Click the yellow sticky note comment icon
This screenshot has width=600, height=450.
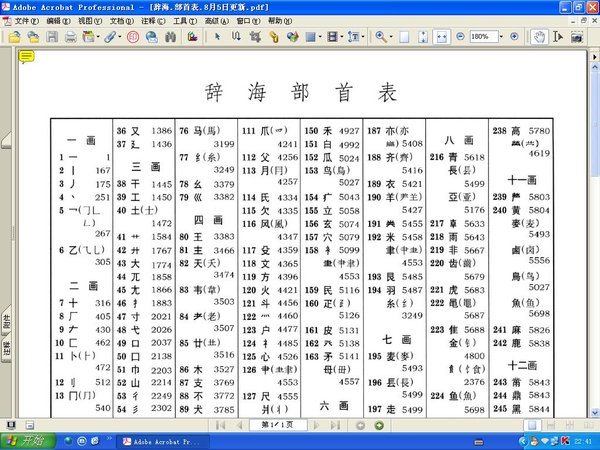tap(26, 56)
